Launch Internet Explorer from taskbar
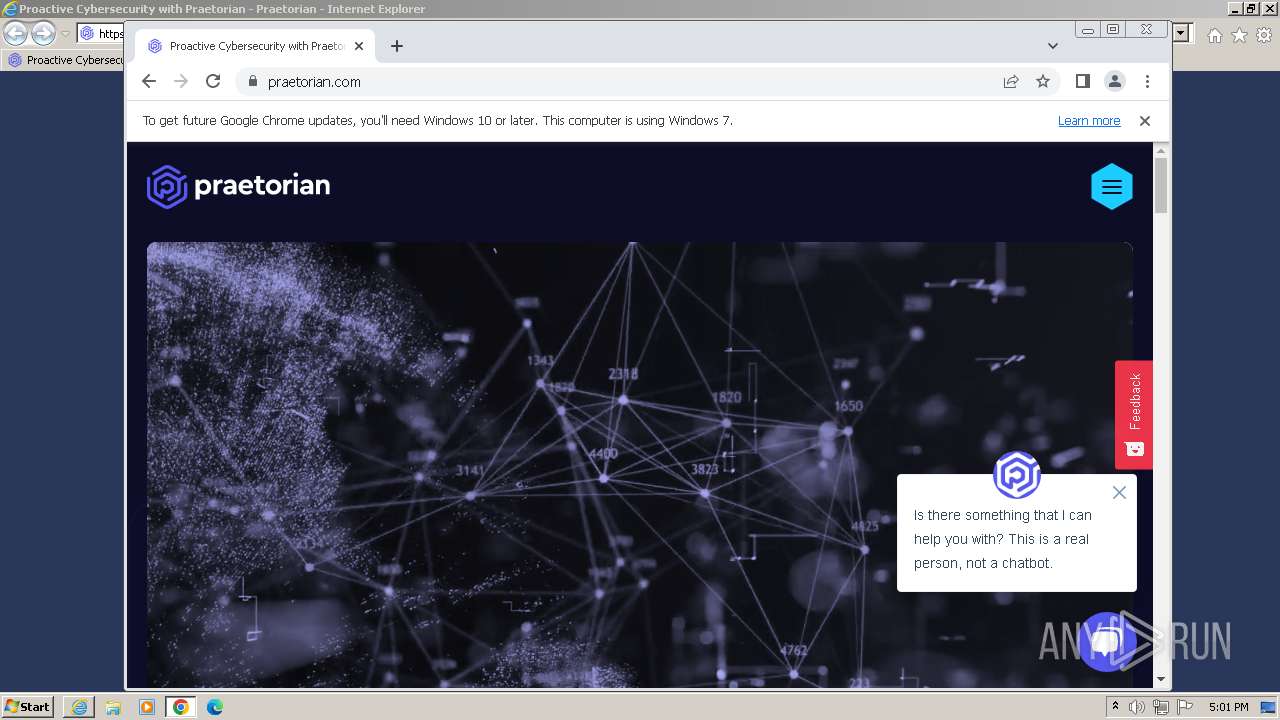 pos(79,707)
